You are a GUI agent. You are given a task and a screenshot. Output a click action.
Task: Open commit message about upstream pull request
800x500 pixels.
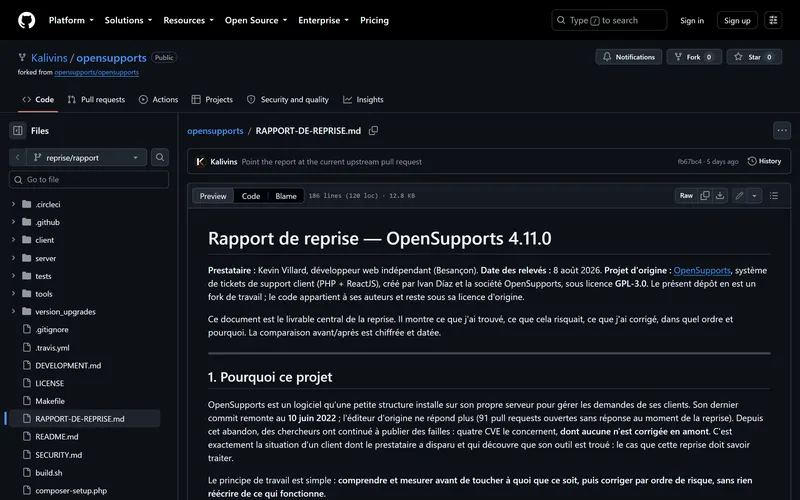tap(332, 162)
